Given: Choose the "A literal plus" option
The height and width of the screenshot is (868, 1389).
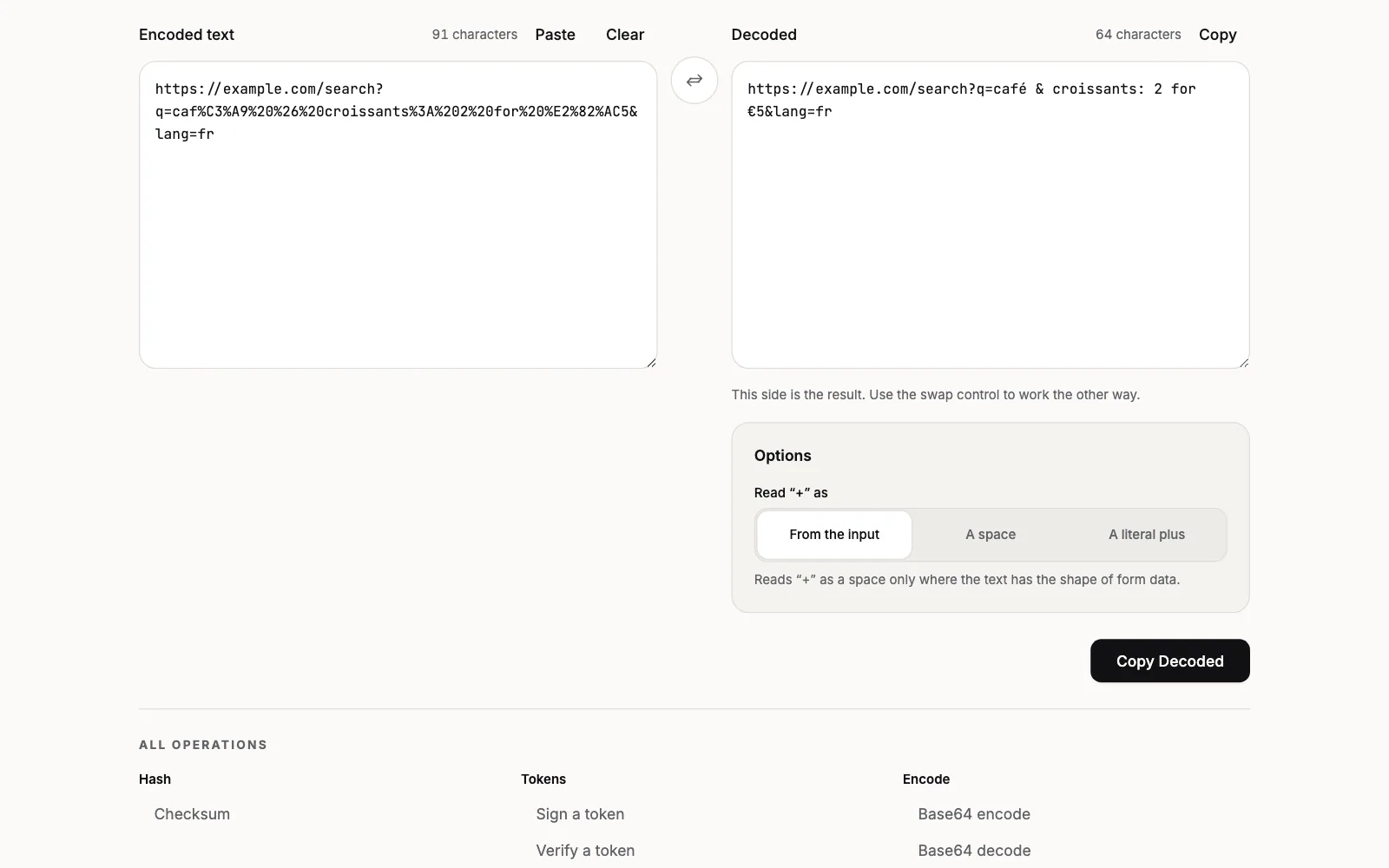Looking at the screenshot, I should tap(1147, 535).
